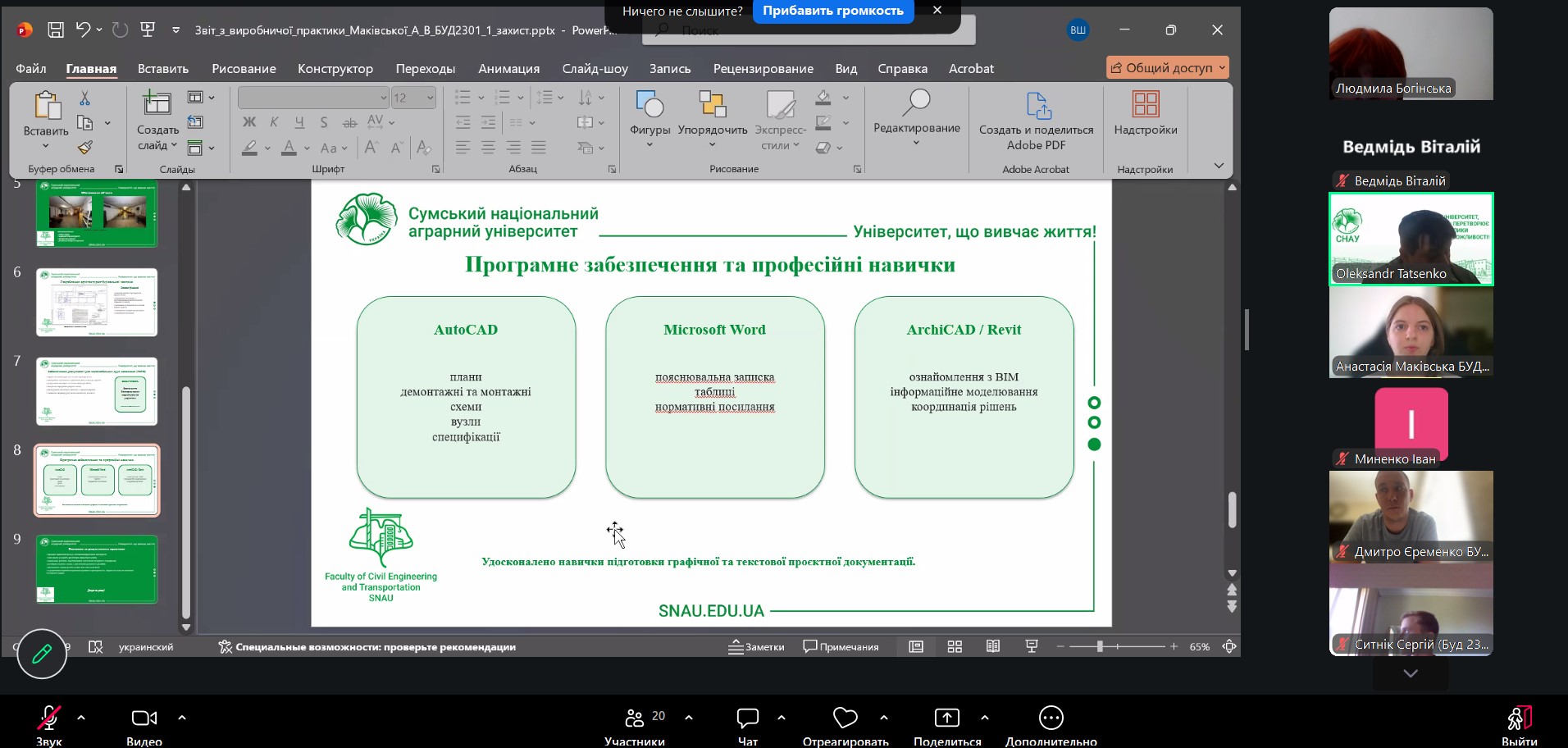Viewport: 1568px width, 748px height.
Task: Open the Анимация ribbon tab
Action: (508, 69)
